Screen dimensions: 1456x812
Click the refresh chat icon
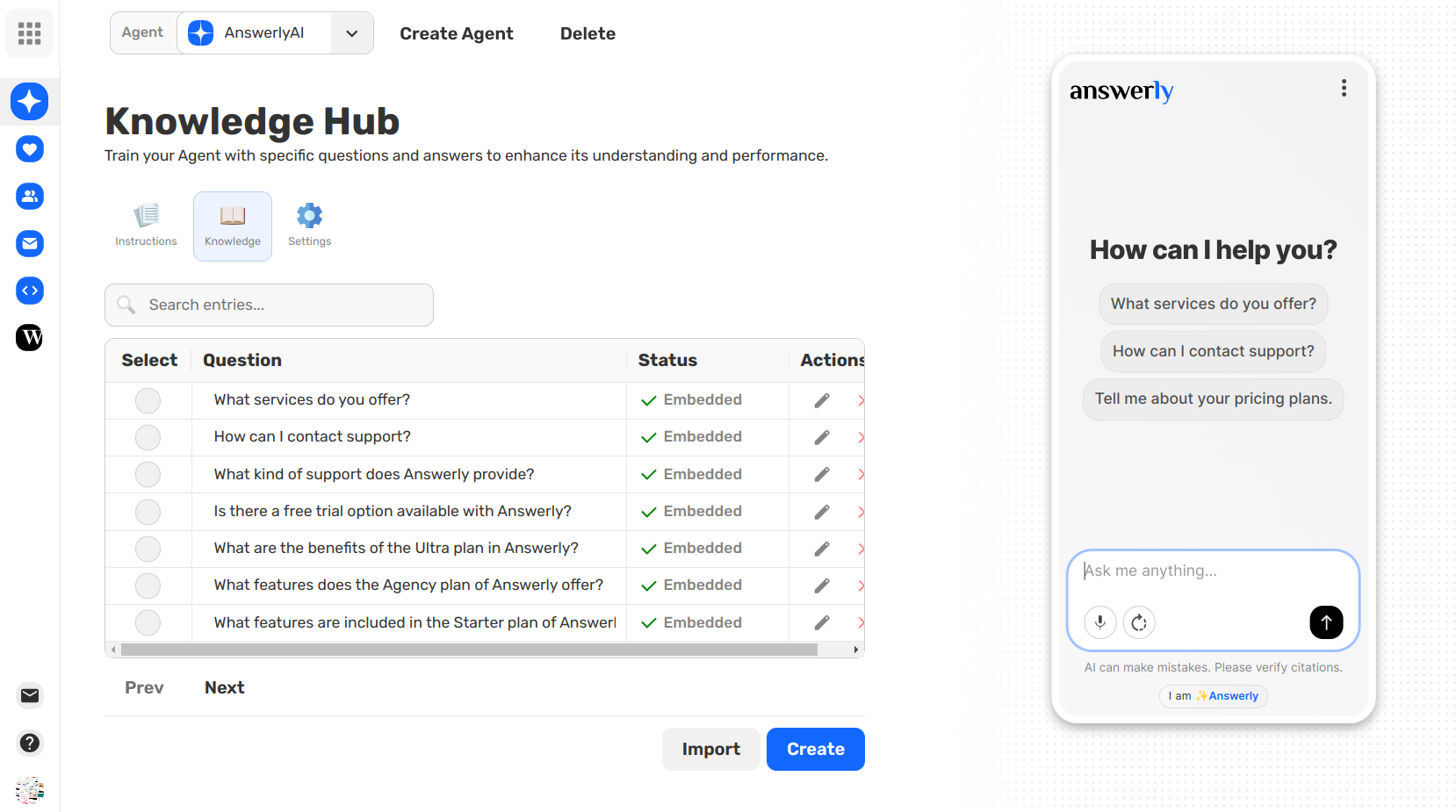pyautogui.click(x=1139, y=622)
